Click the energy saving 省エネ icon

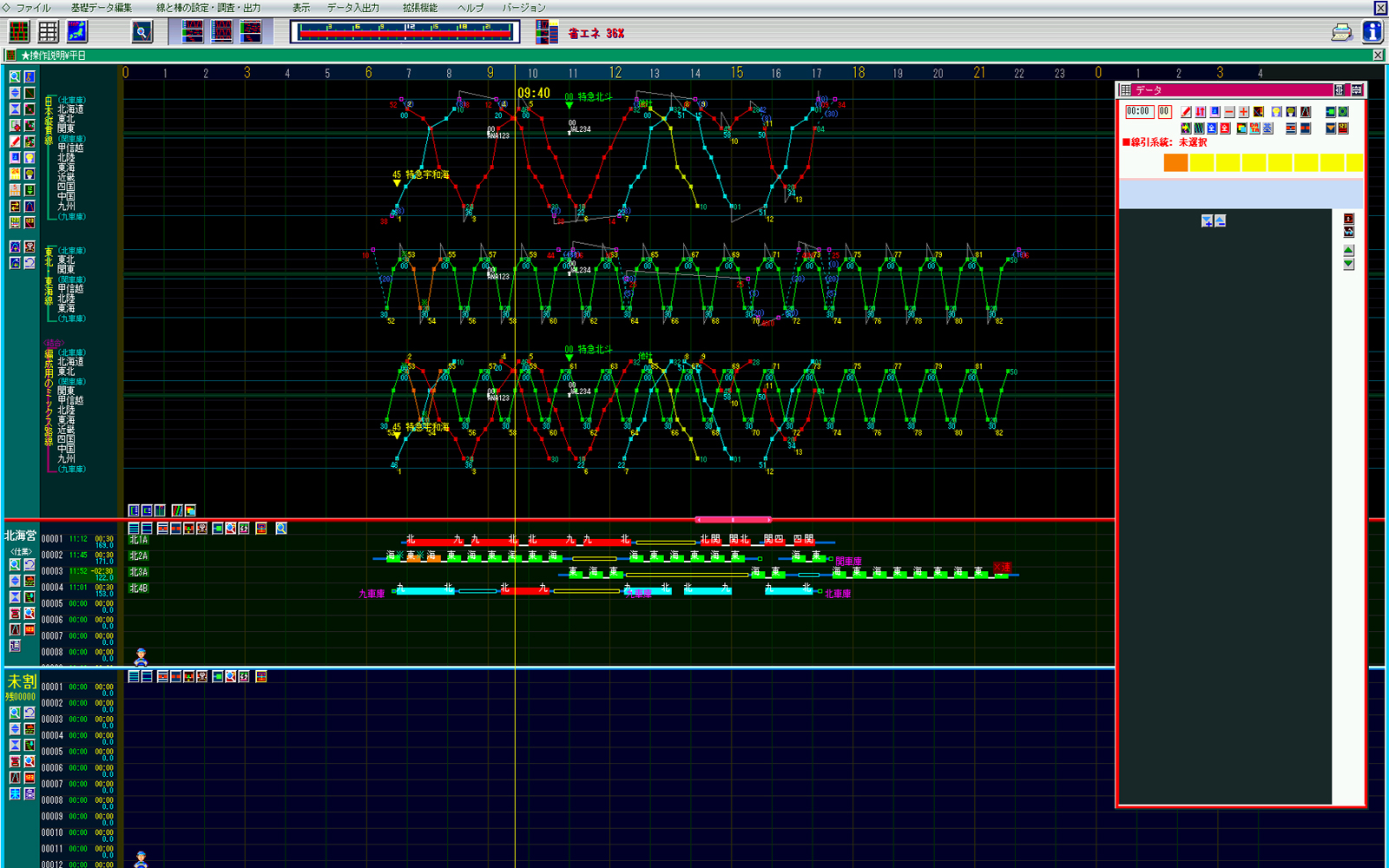547,32
